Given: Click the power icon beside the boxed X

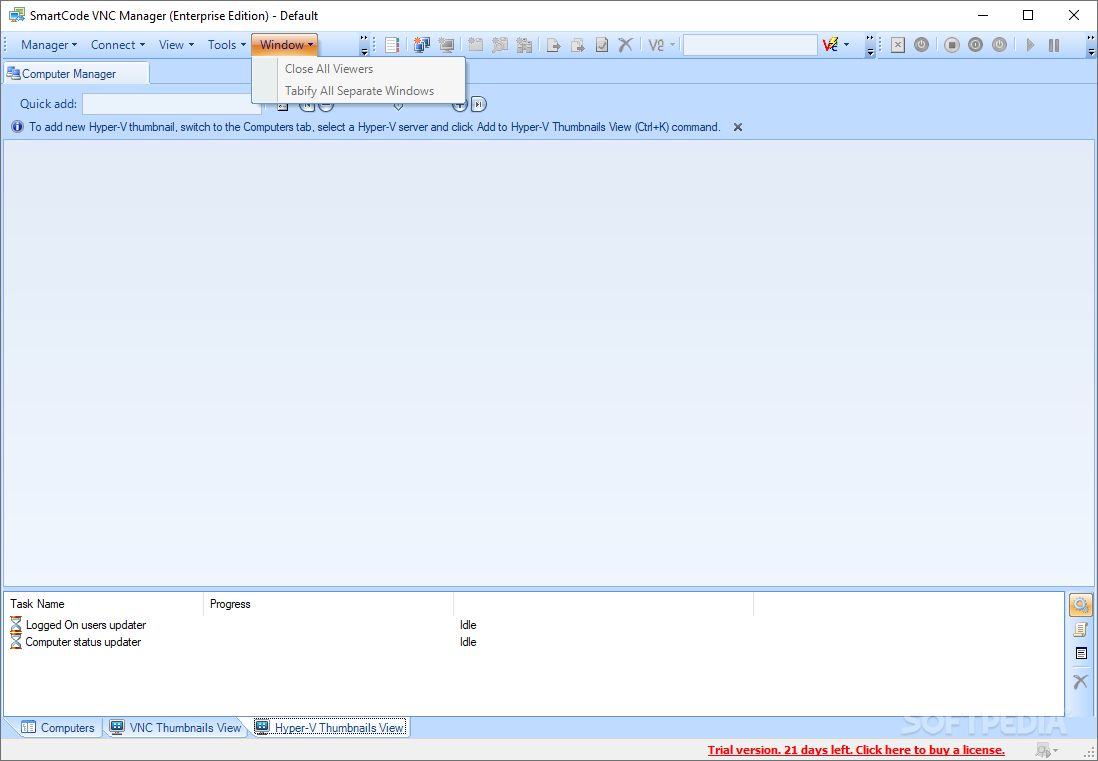Looking at the screenshot, I should pos(922,45).
